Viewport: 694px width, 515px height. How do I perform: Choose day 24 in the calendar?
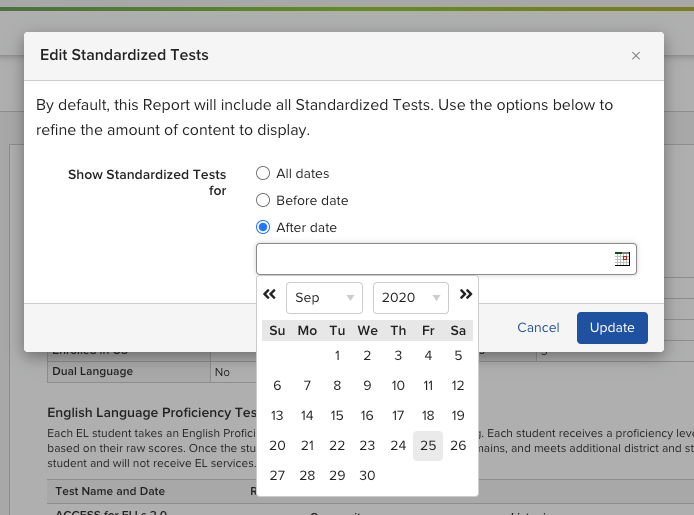398,446
